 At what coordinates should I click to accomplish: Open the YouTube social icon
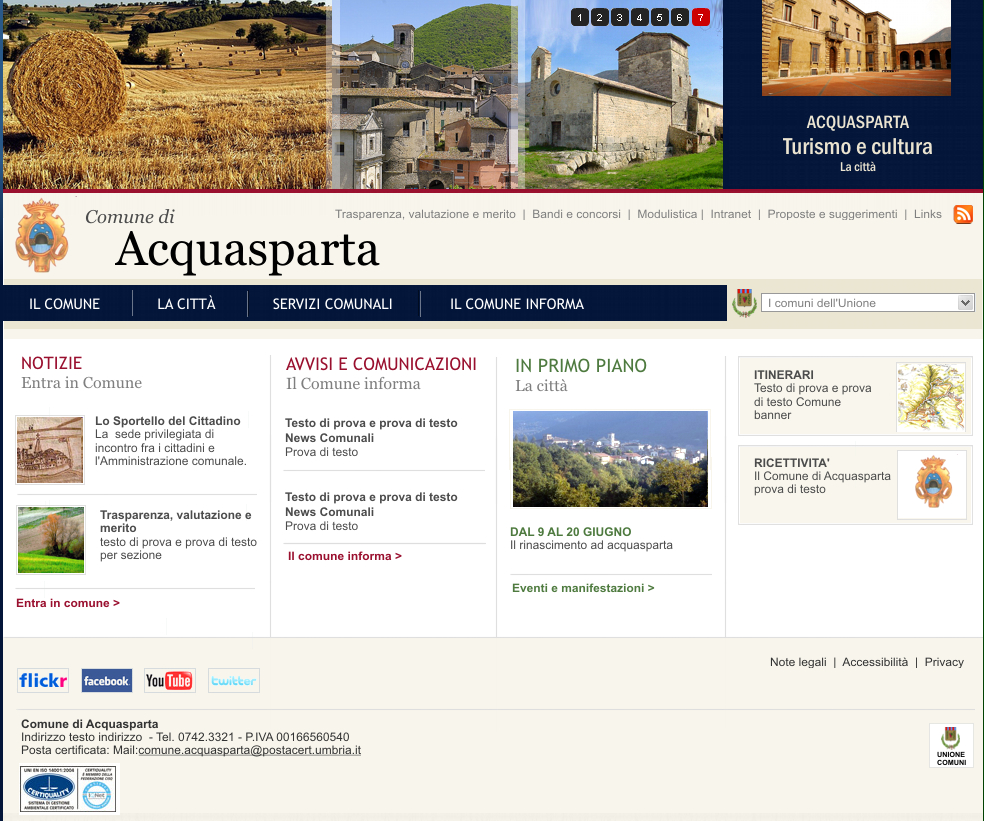coord(169,680)
